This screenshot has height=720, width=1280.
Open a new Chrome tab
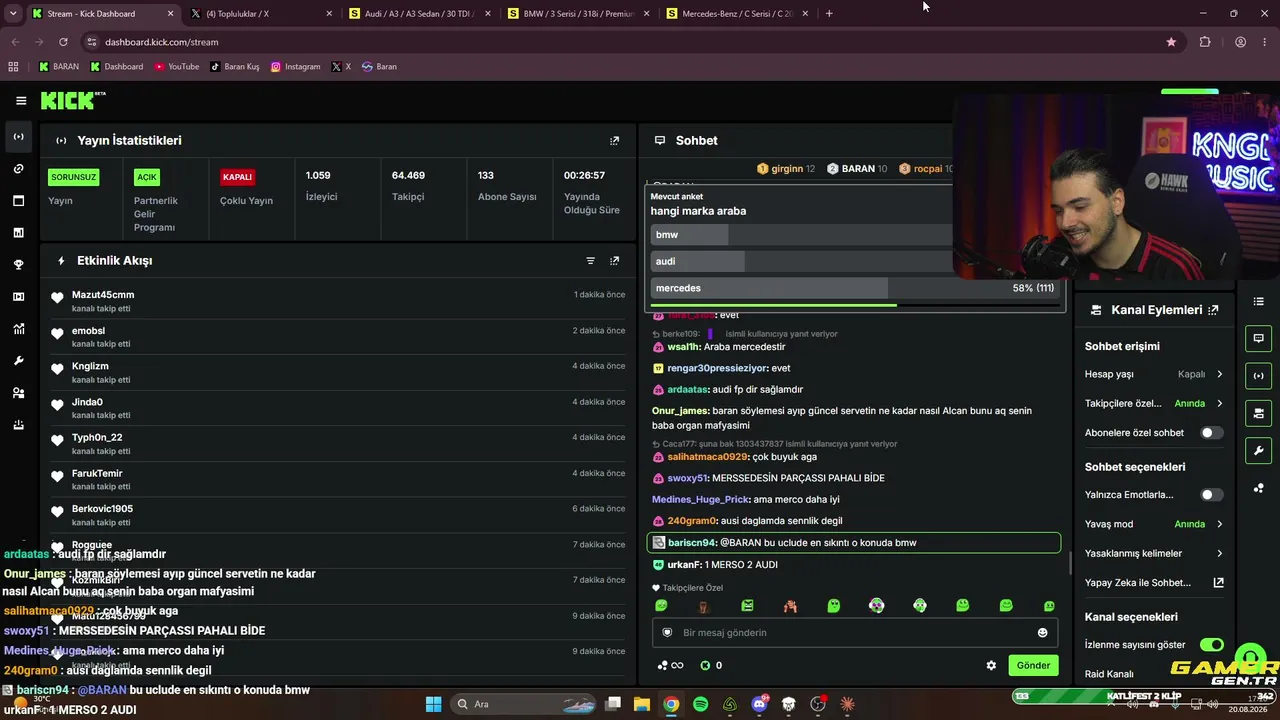coord(829,14)
